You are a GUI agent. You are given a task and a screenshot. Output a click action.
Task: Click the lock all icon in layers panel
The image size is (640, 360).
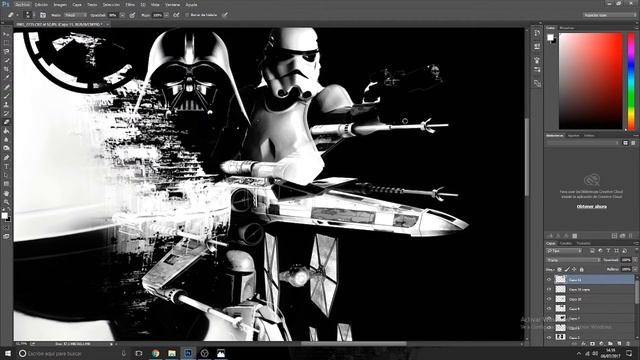[582, 269]
